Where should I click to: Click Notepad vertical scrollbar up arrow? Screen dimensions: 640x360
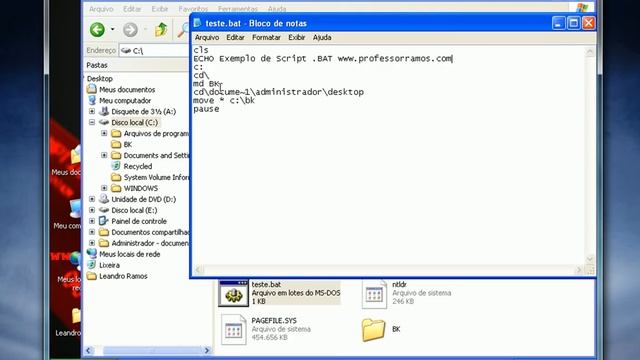[x=590, y=51]
